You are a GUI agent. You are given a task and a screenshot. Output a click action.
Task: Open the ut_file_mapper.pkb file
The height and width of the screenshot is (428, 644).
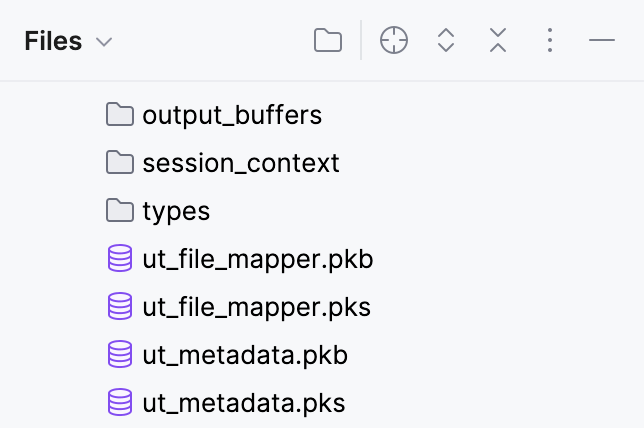[x=257, y=259]
